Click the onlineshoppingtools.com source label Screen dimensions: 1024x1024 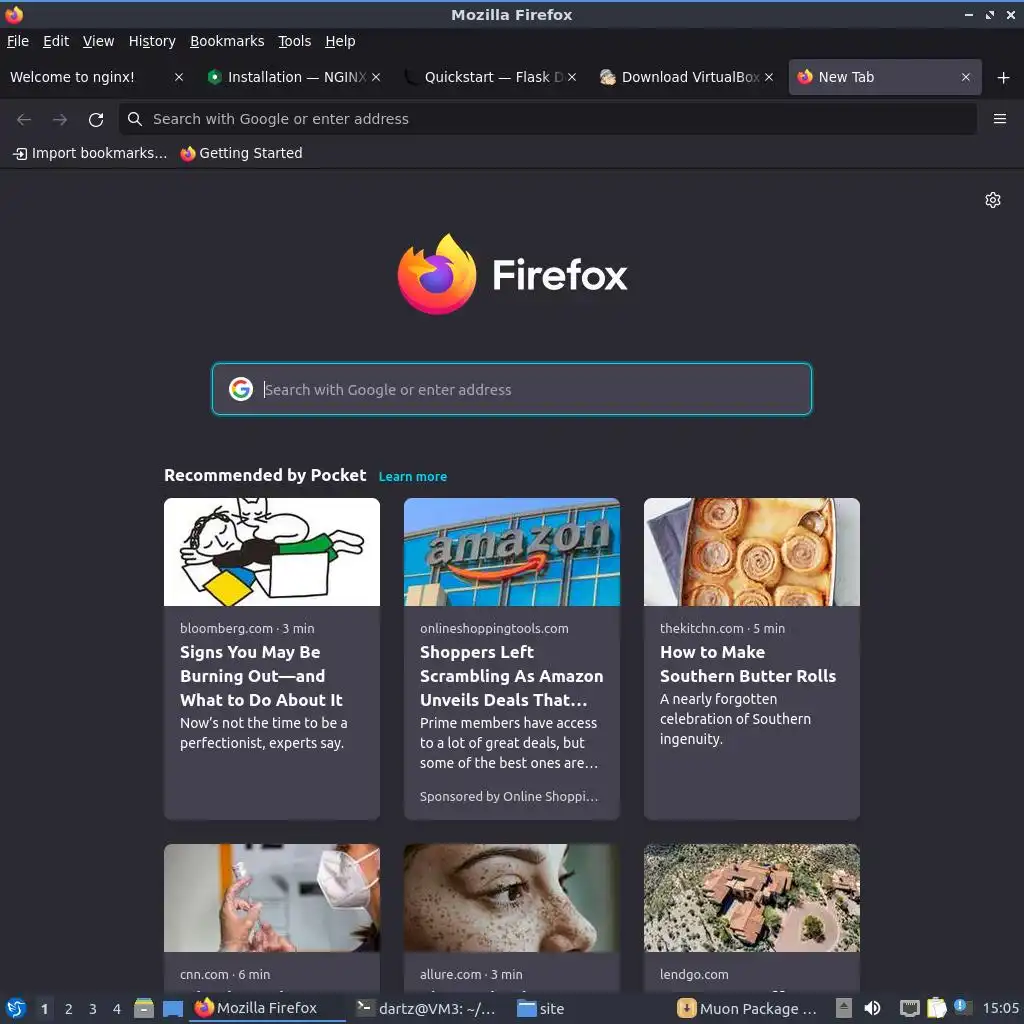[494, 628]
